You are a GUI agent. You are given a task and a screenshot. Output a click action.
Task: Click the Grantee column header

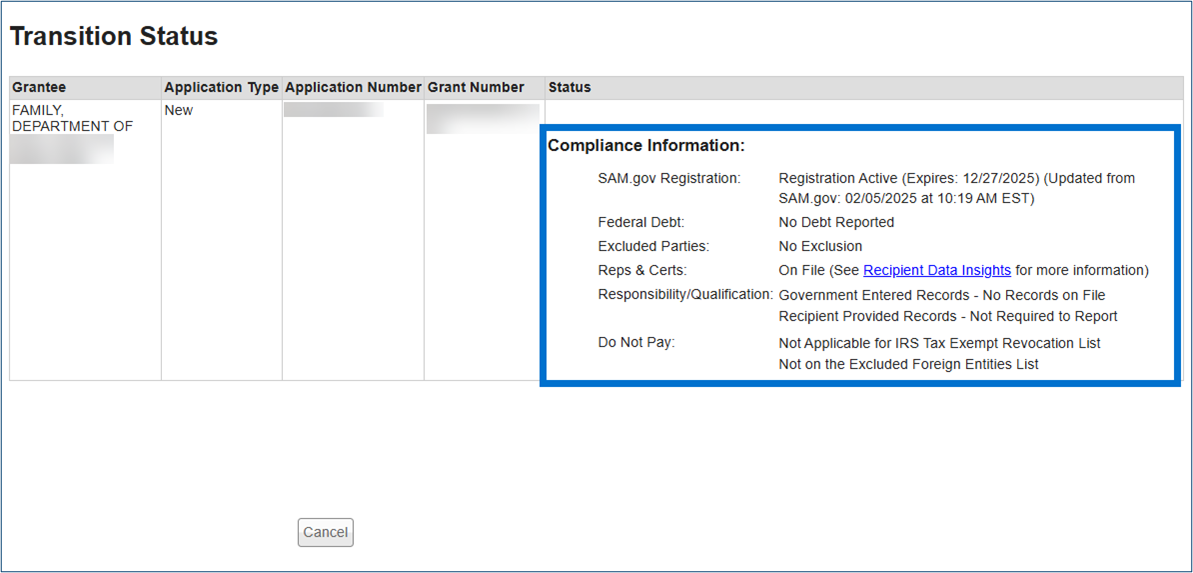pos(39,87)
